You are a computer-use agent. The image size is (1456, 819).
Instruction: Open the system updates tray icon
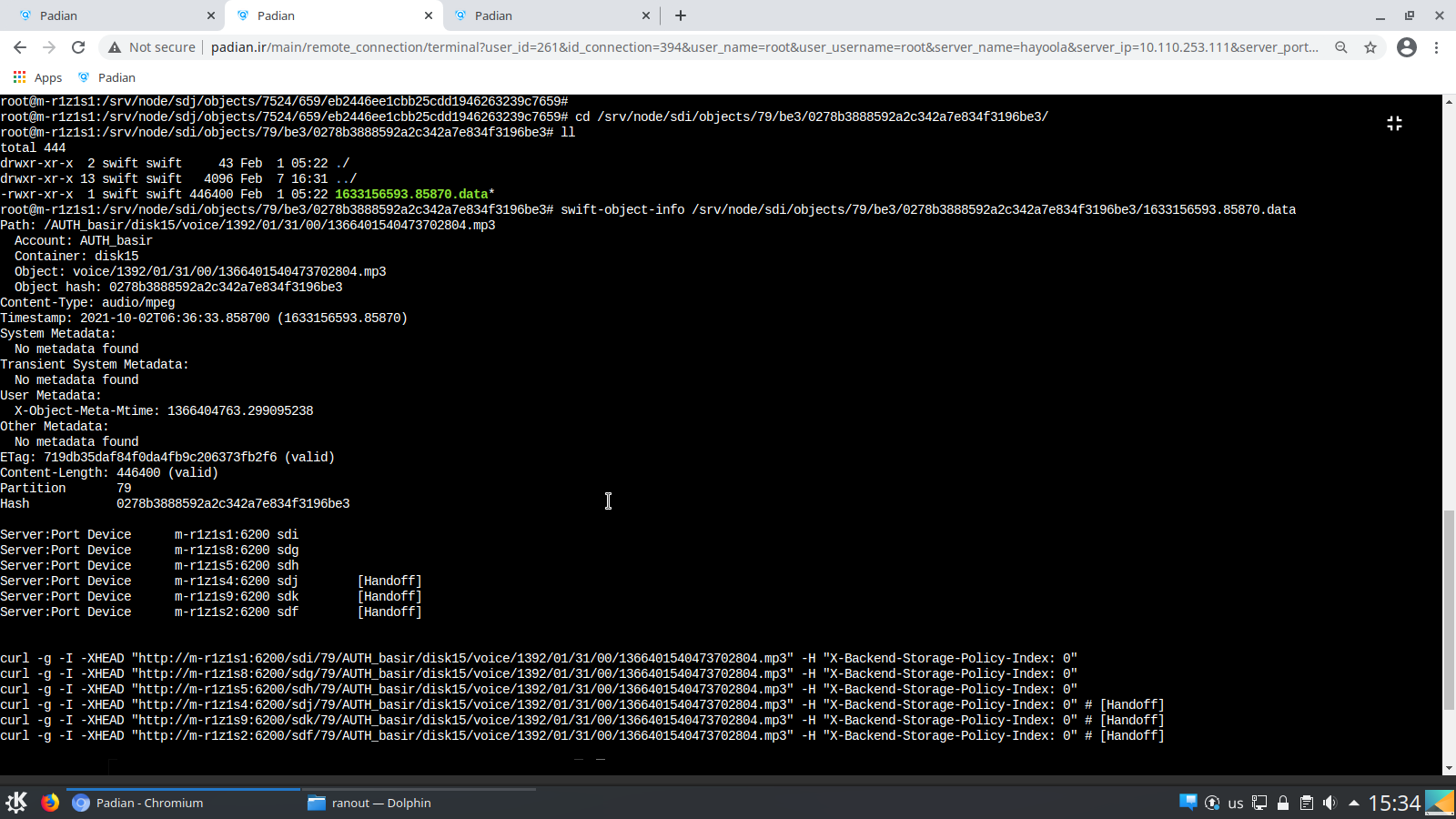(1212, 803)
